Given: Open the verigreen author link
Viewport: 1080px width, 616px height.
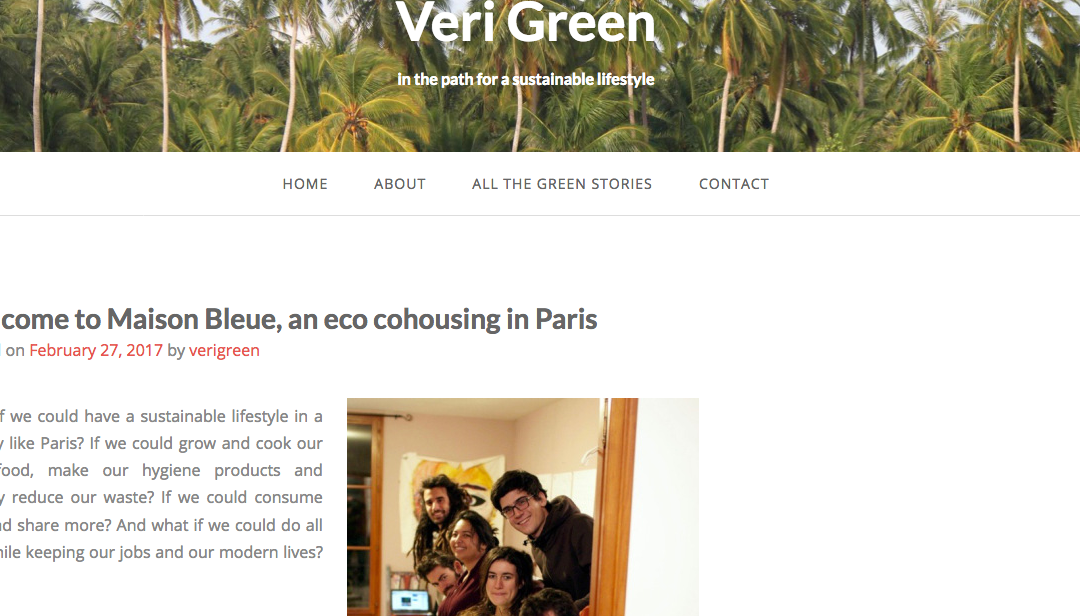Looking at the screenshot, I should point(224,350).
